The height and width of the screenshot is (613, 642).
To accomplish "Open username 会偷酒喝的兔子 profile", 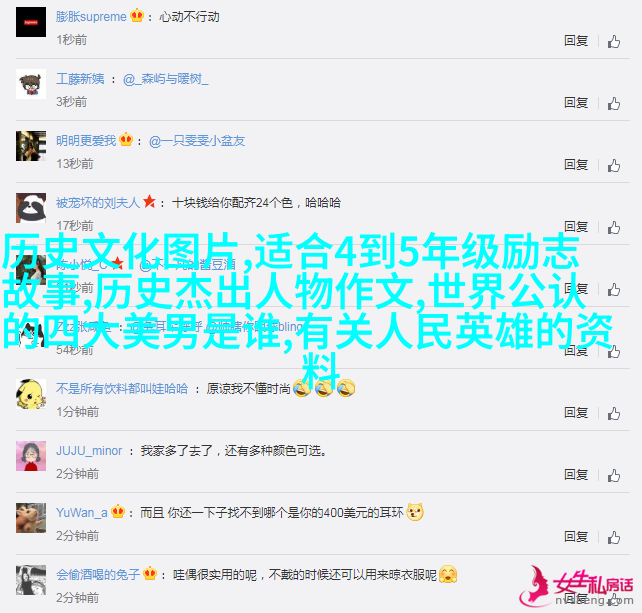I will 98,575.
